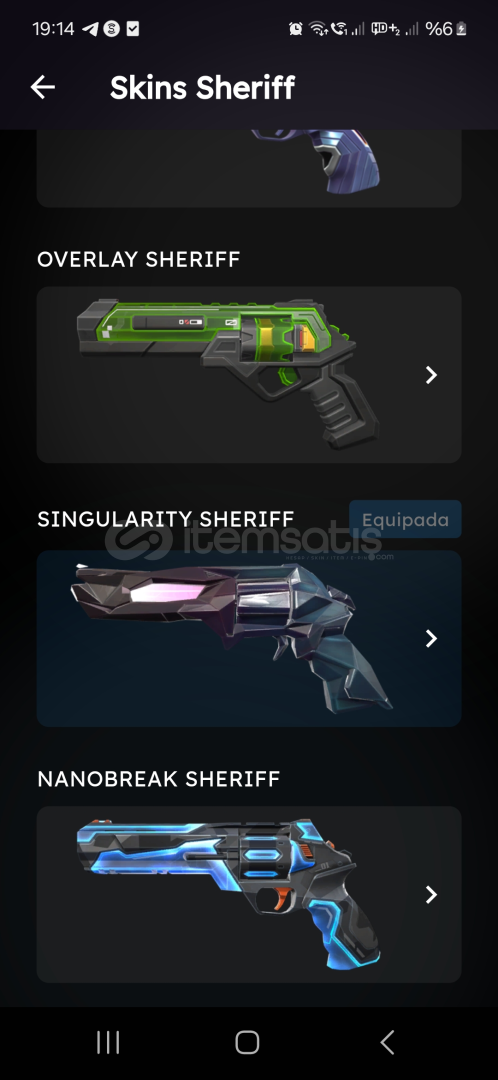Select the Nanobreak Sheriff gun image
Viewport: 498px width, 1080px height.
tap(229, 893)
